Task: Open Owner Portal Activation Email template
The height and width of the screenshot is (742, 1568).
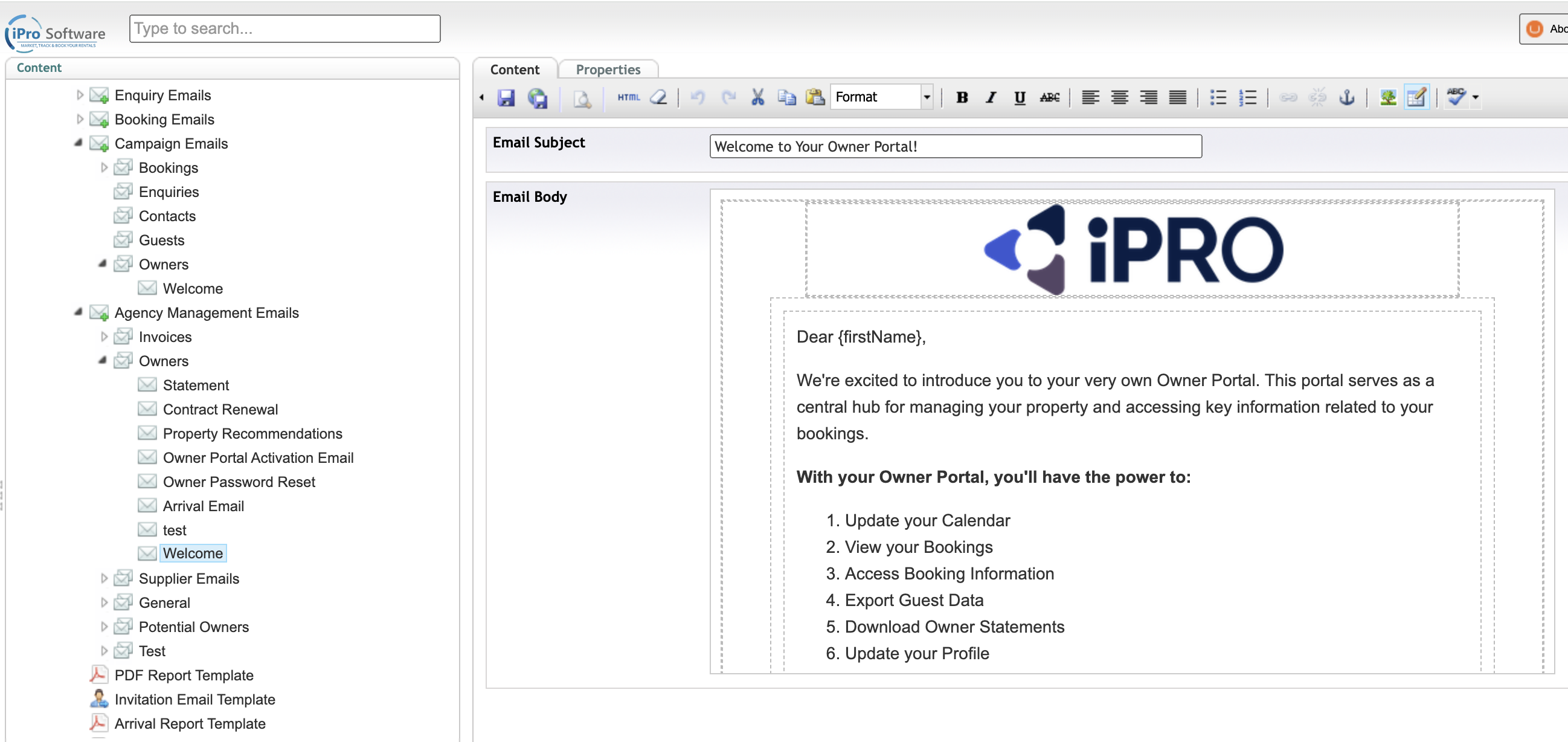Action: click(x=258, y=458)
